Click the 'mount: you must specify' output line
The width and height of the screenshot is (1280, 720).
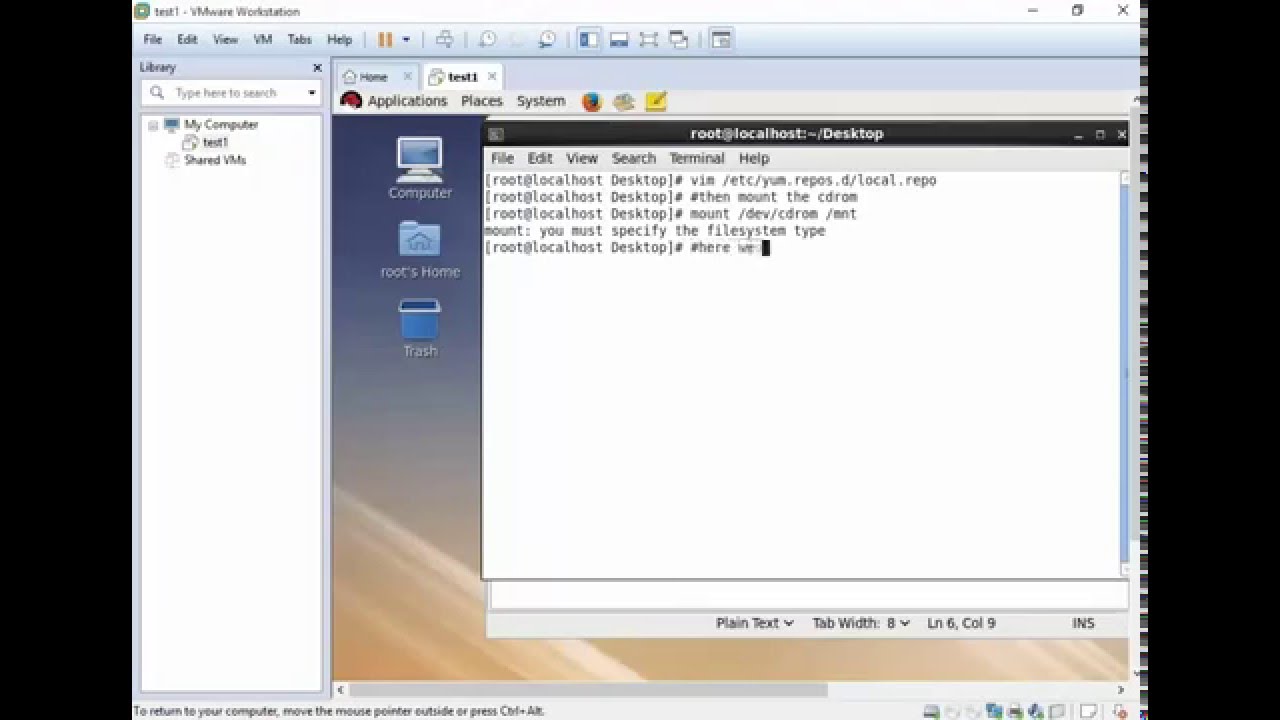(x=655, y=231)
